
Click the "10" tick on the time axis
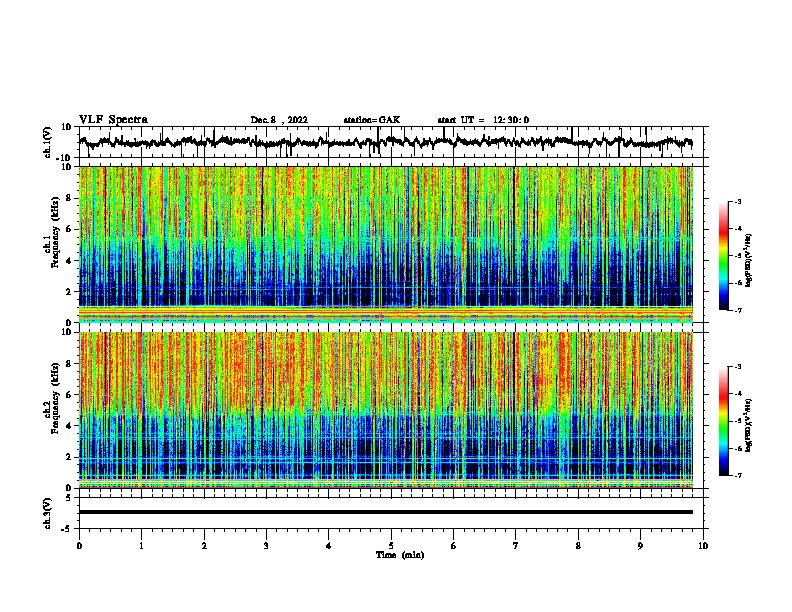coord(703,546)
